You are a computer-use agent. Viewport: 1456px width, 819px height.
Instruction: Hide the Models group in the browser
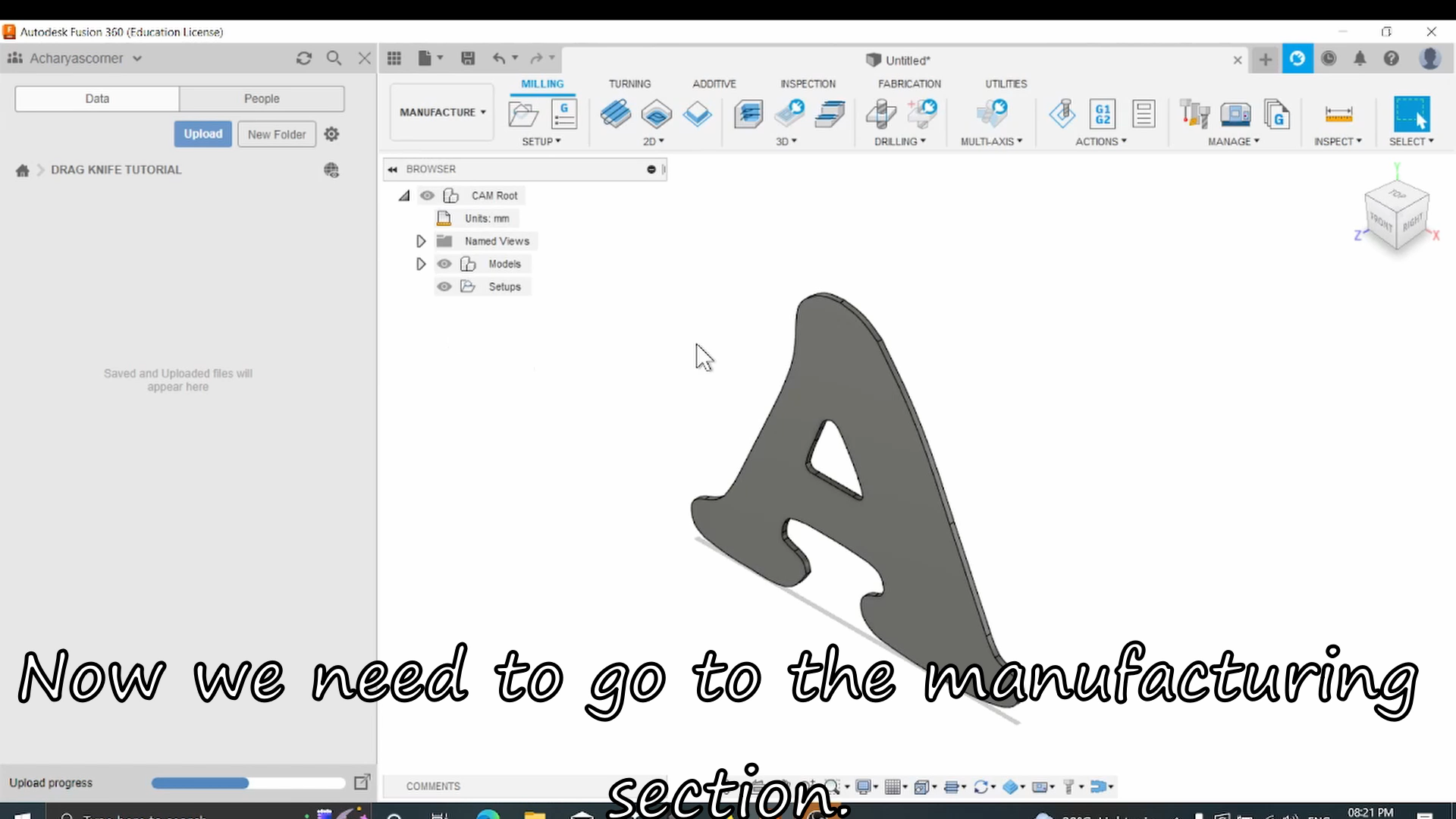tap(444, 263)
